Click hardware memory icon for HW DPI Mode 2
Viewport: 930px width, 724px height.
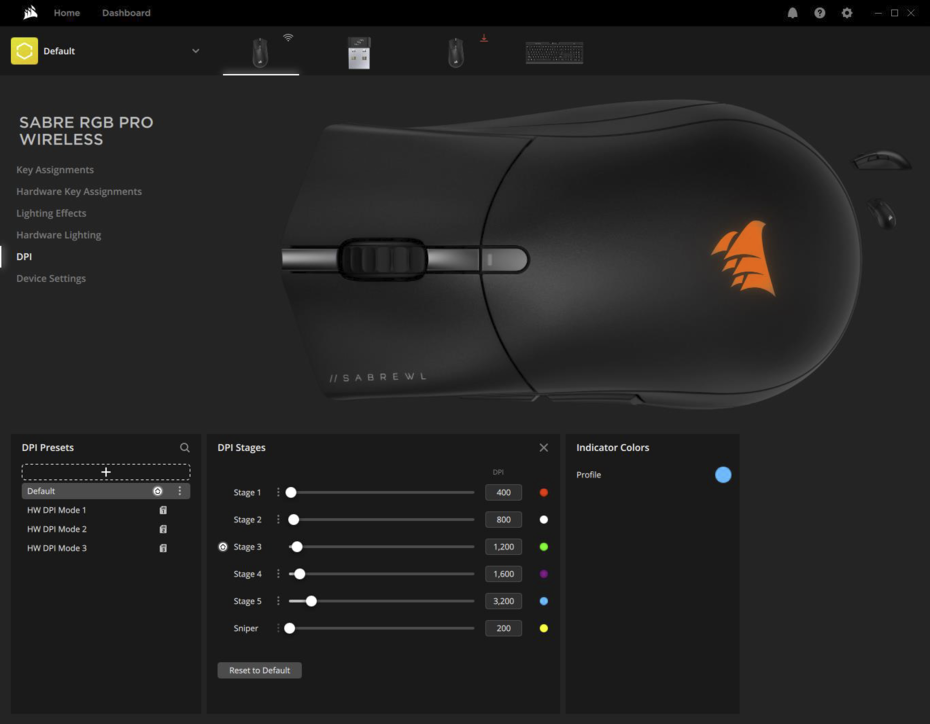tap(163, 529)
